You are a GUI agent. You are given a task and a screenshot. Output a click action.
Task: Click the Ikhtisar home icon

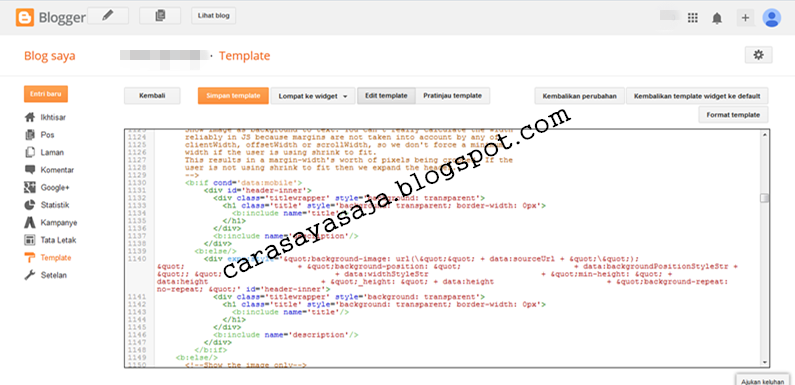click(30, 117)
